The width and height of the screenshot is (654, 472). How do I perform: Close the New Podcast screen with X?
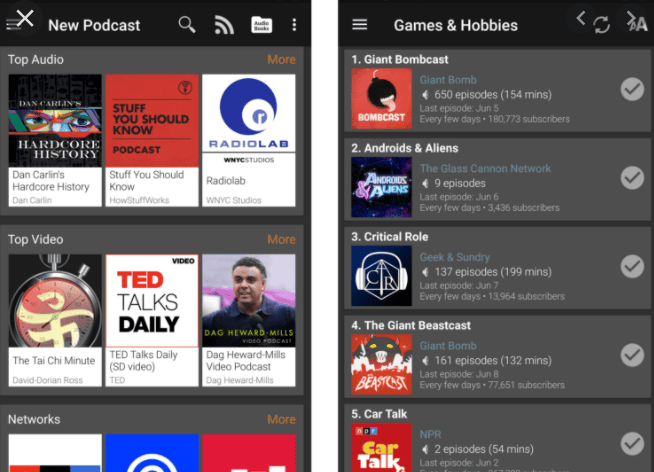(x=25, y=19)
